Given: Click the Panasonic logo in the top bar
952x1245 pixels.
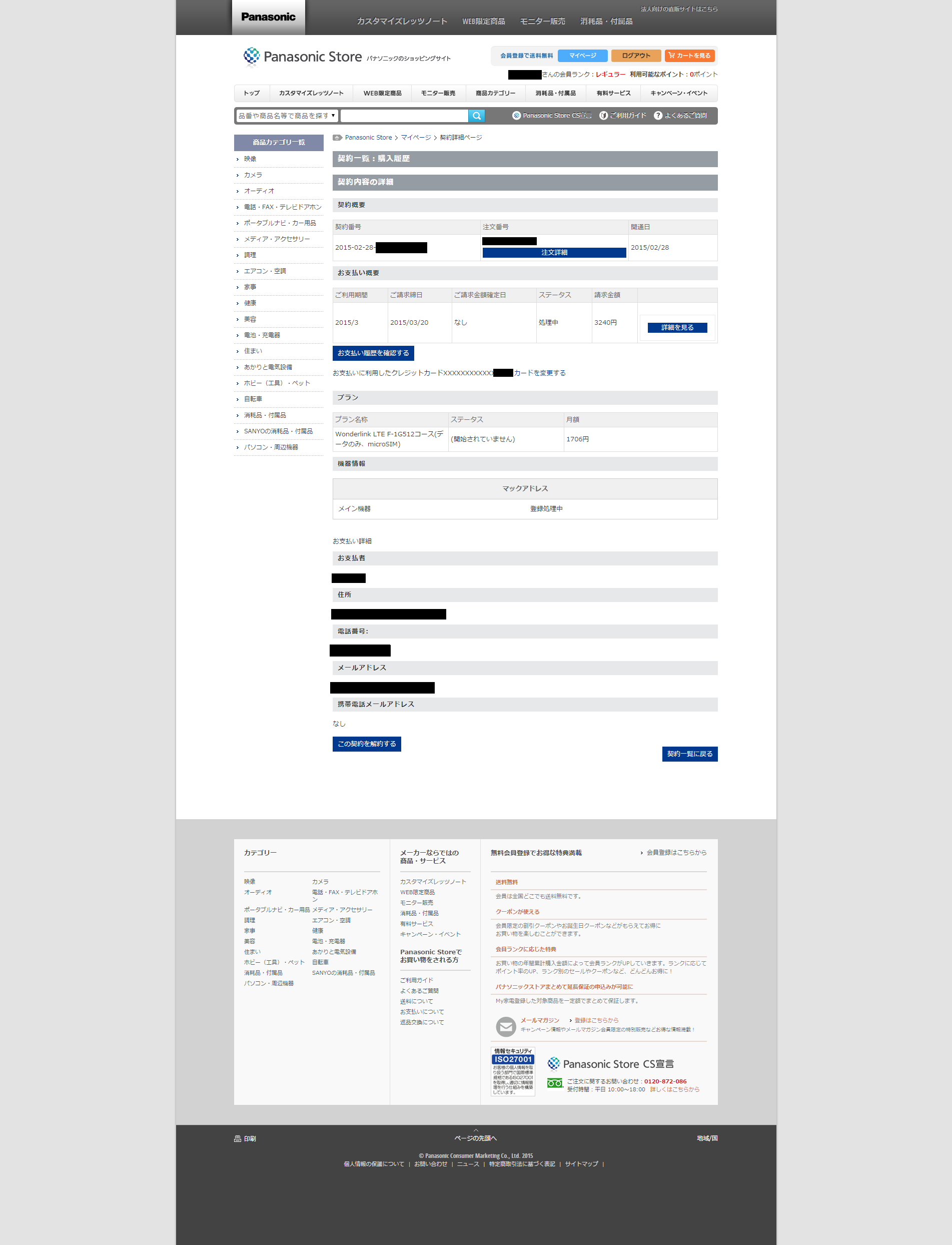Looking at the screenshot, I should (x=268, y=17).
